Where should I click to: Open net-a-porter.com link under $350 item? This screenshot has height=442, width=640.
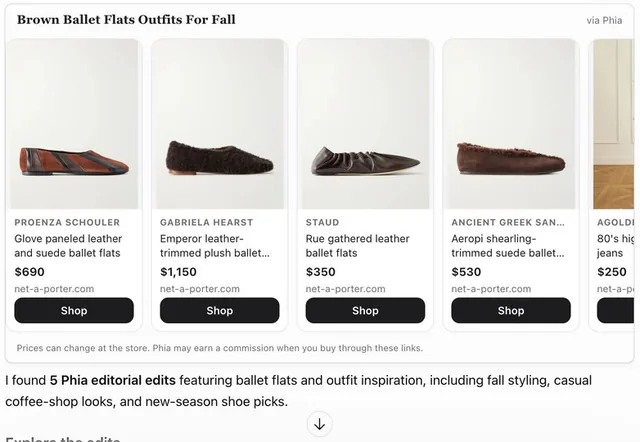point(346,289)
